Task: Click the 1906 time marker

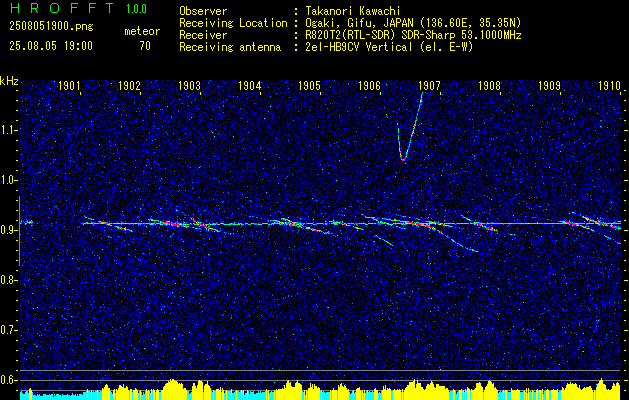Action: [x=369, y=85]
